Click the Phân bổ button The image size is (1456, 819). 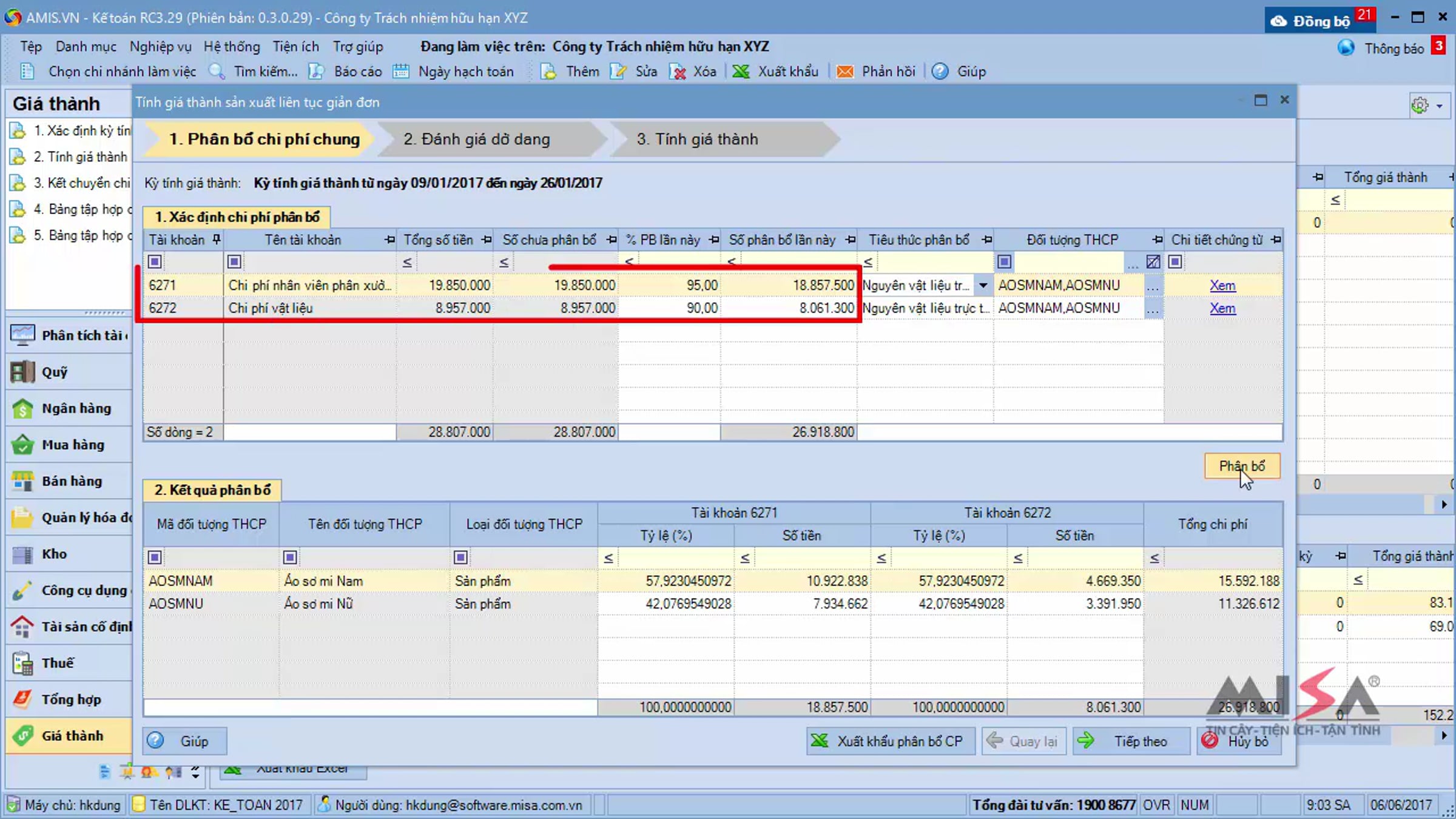click(x=1242, y=466)
